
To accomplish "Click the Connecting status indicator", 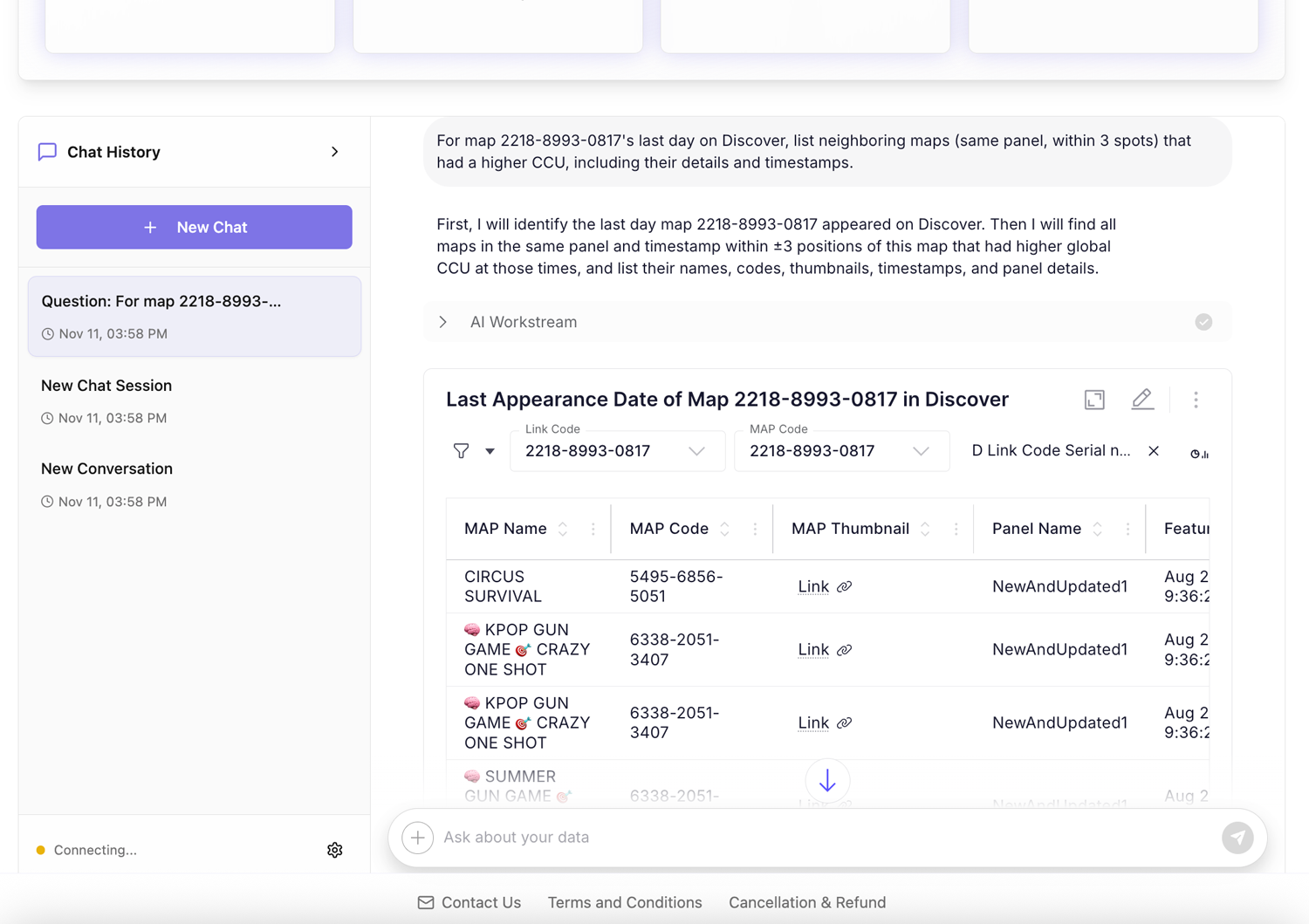I will click(x=86, y=850).
